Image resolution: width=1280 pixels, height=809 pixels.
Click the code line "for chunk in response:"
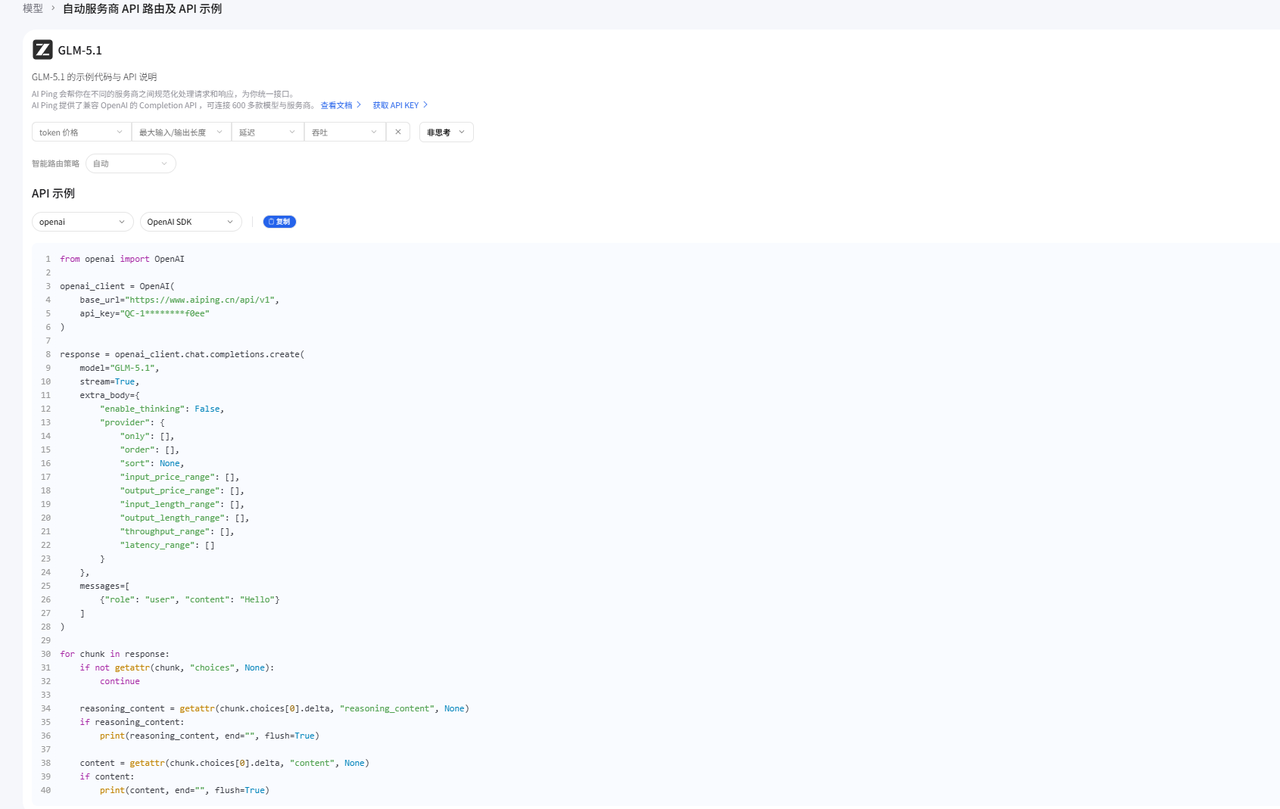click(x=114, y=654)
